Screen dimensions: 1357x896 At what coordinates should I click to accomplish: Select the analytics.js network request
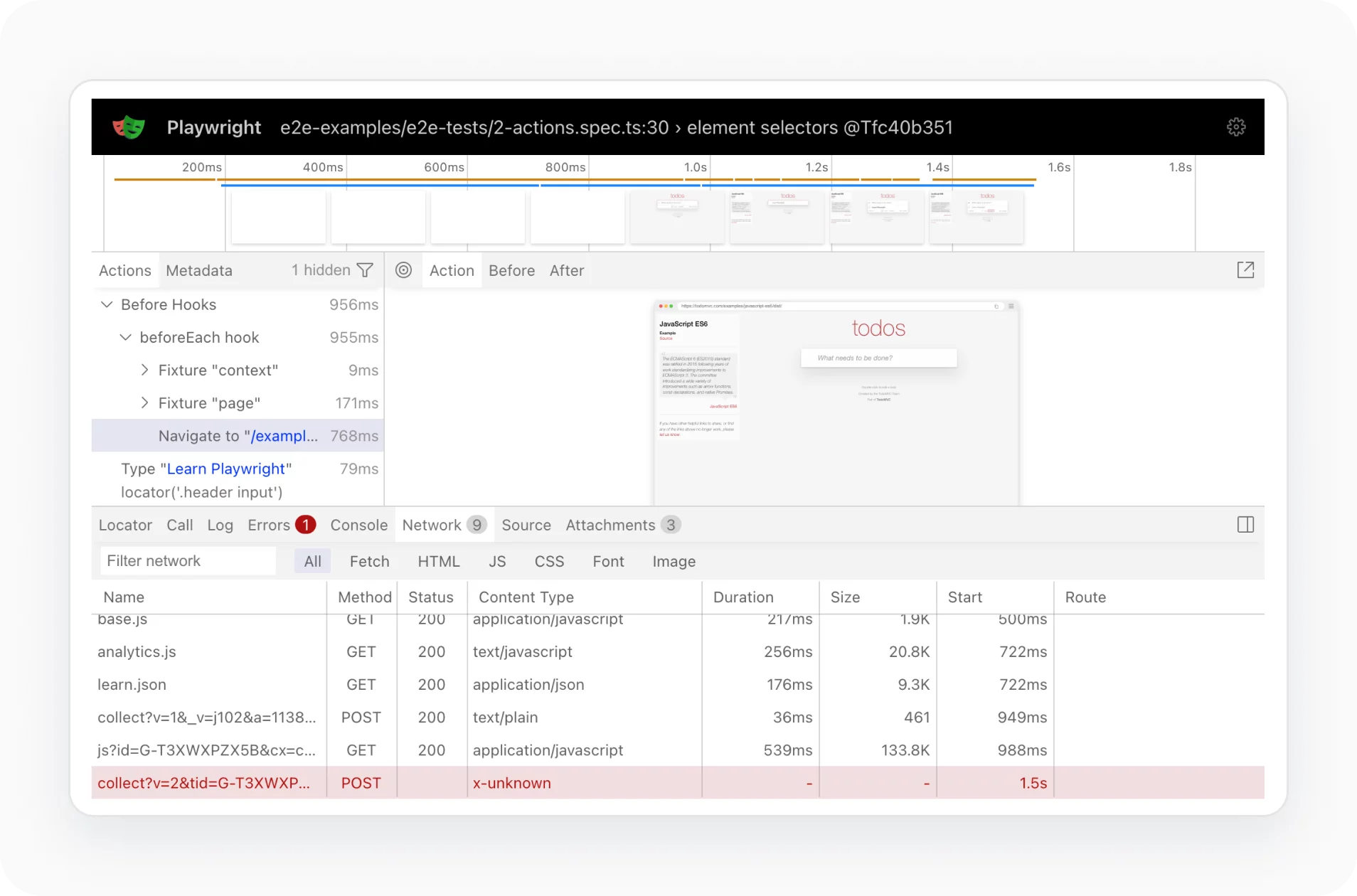[678, 651]
